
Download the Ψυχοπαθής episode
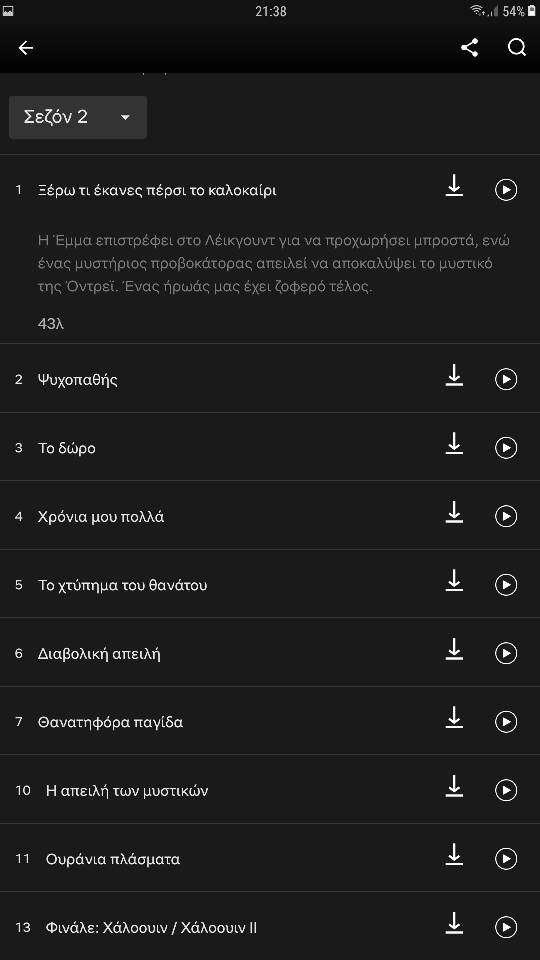pyautogui.click(x=454, y=375)
